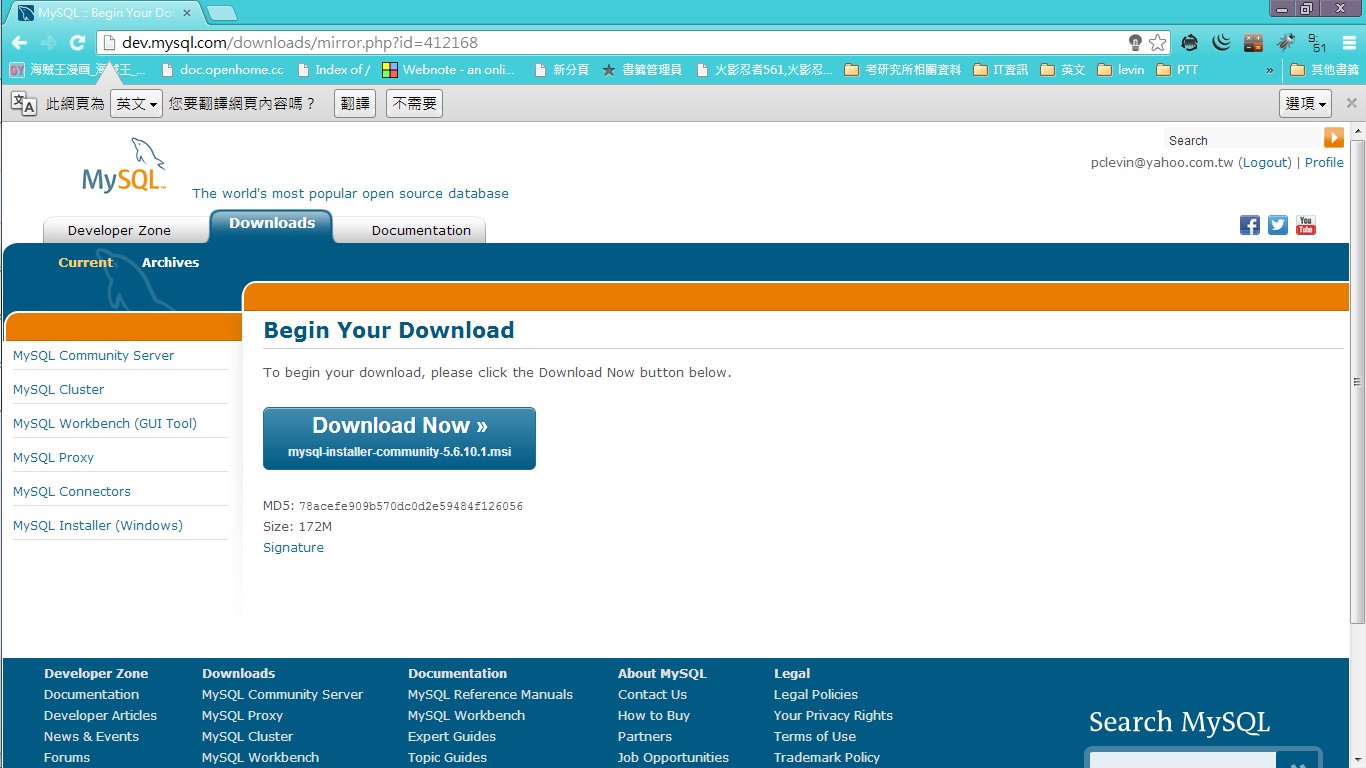Screen dimensions: 1366x768
Task: Open the 選項 options dropdown
Action: coord(1305,103)
